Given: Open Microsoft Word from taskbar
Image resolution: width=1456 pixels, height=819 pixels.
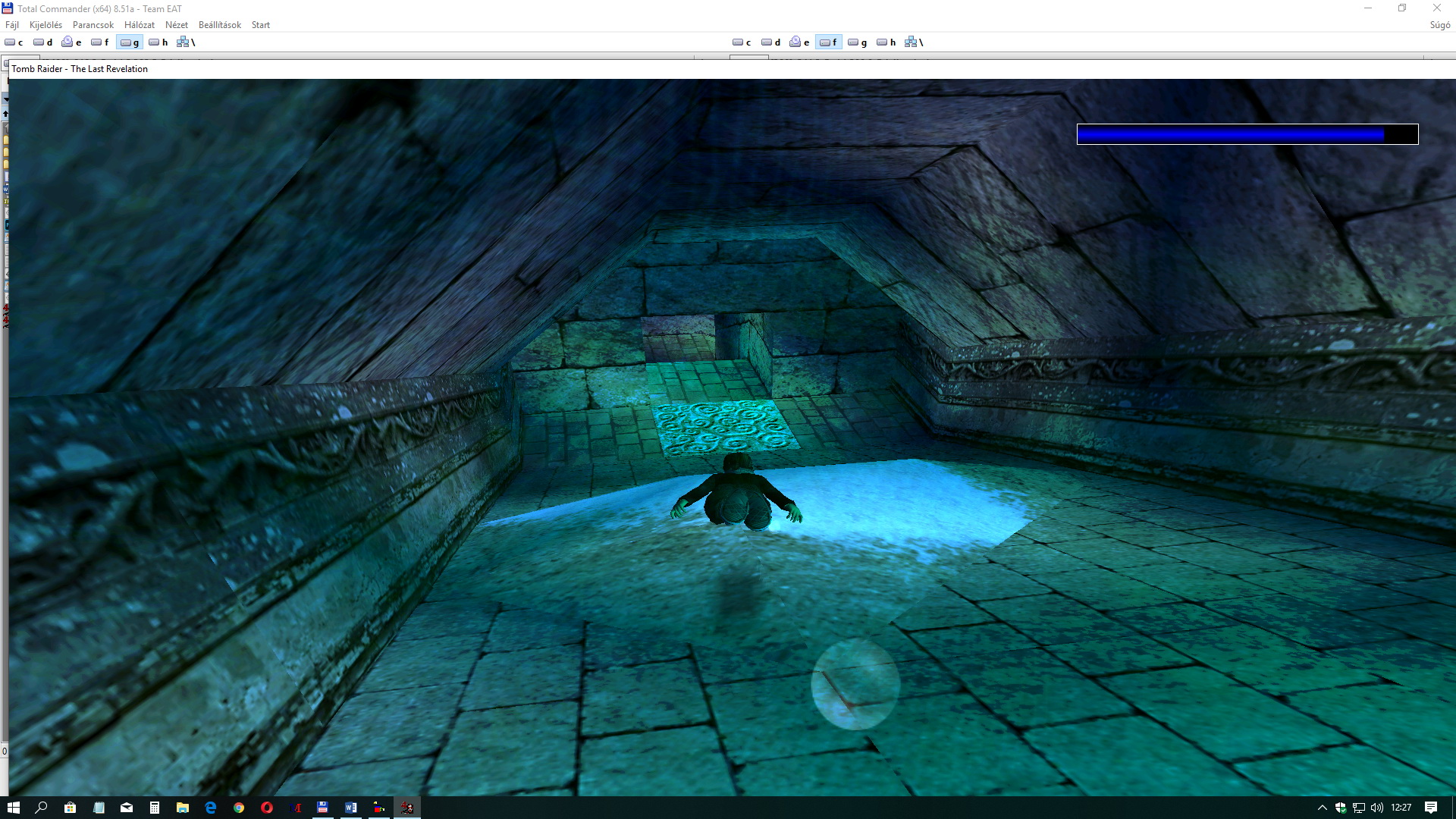Looking at the screenshot, I should coord(351,808).
